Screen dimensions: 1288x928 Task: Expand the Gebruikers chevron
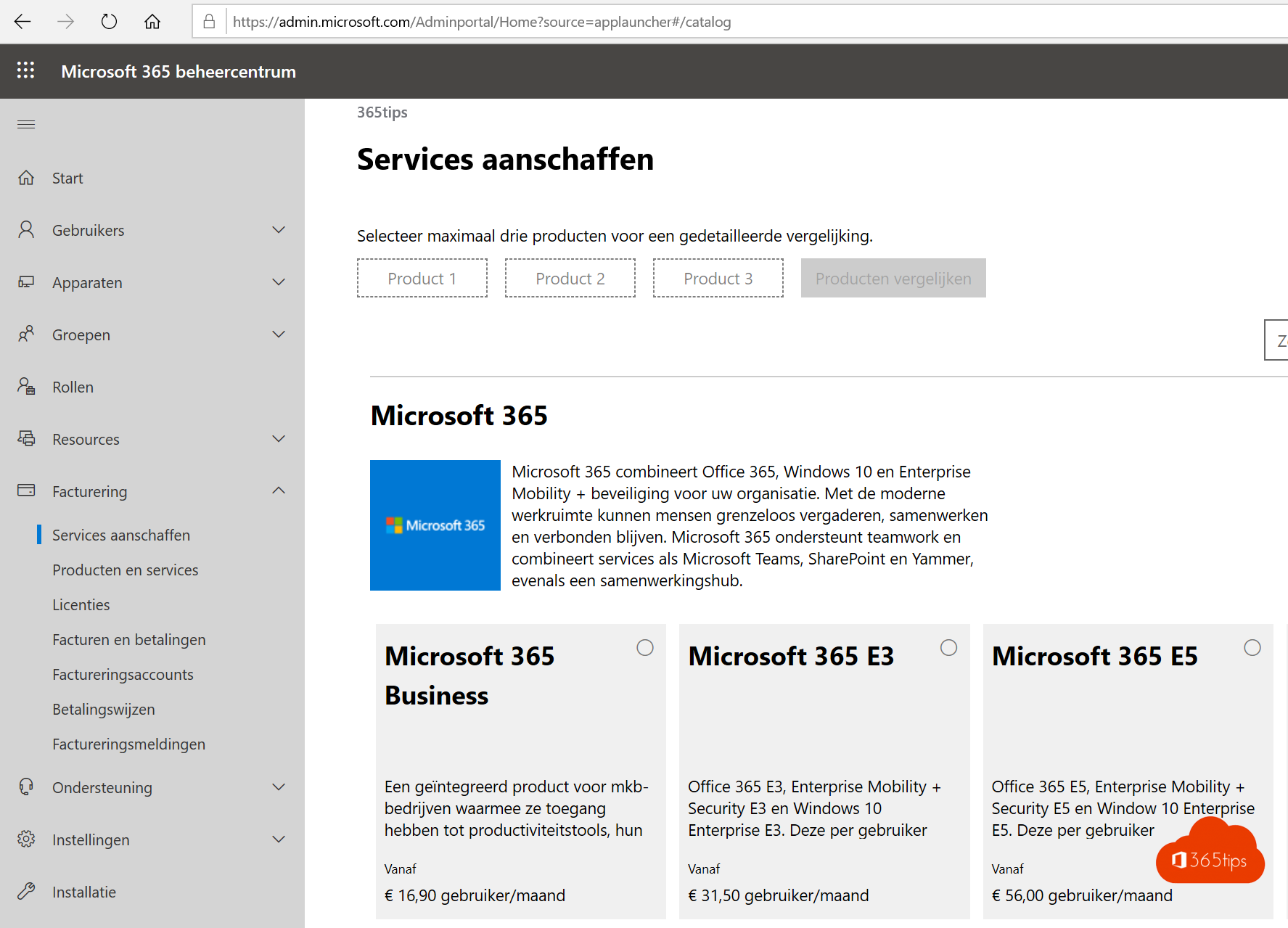(x=279, y=230)
